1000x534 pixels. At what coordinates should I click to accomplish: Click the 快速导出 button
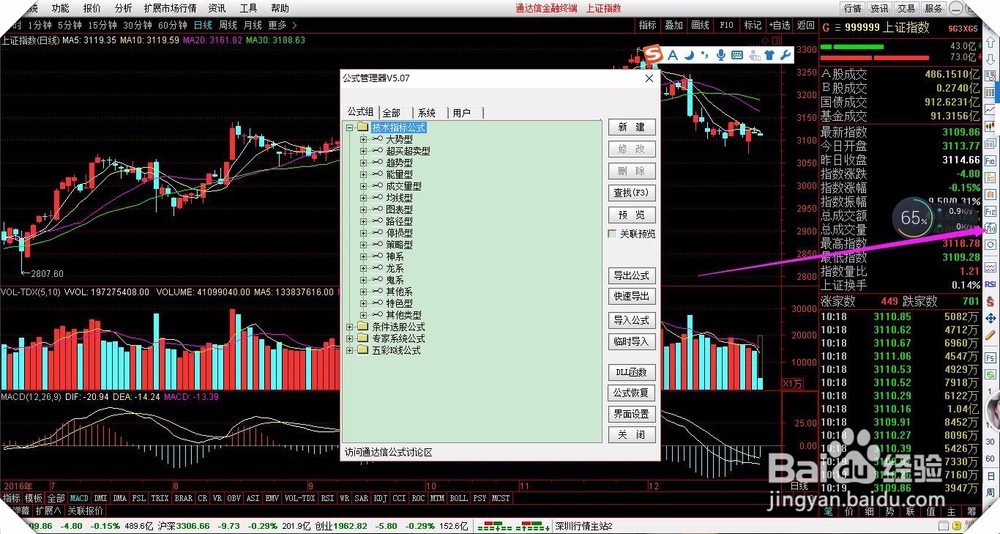(x=631, y=296)
